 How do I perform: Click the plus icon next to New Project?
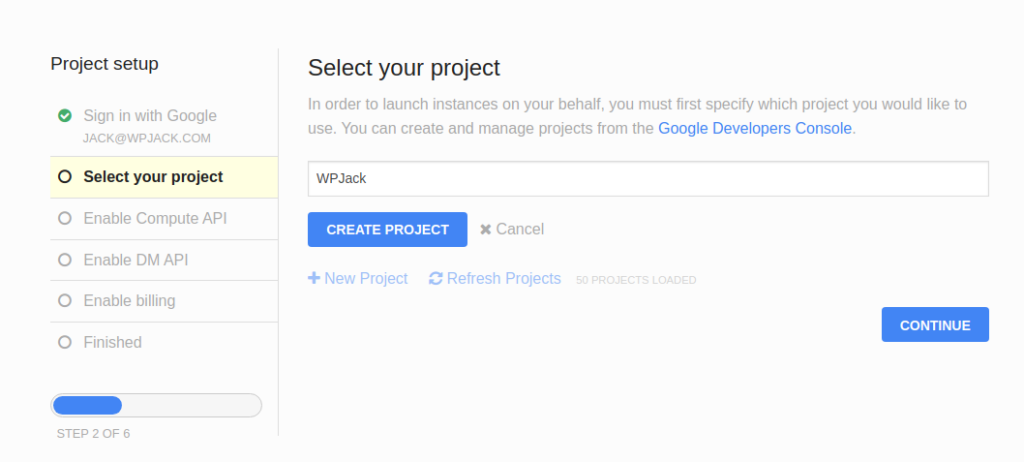pyautogui.click(x=313, y=278)
